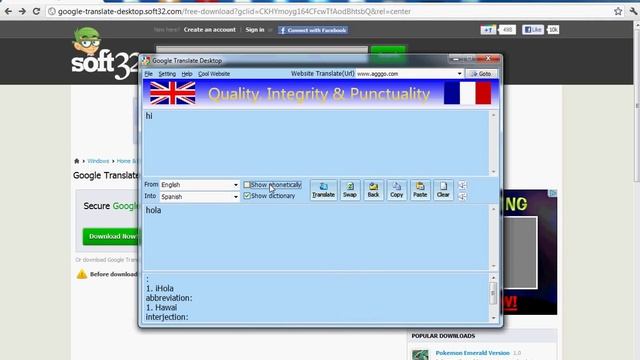Go forward in the browser
This screenshot has height=360, width=640.
tap(22, 11)
